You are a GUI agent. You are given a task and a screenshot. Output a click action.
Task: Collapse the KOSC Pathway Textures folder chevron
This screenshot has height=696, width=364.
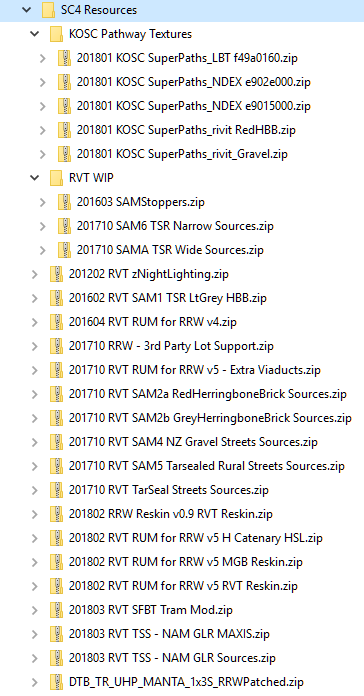pos(35,34)
